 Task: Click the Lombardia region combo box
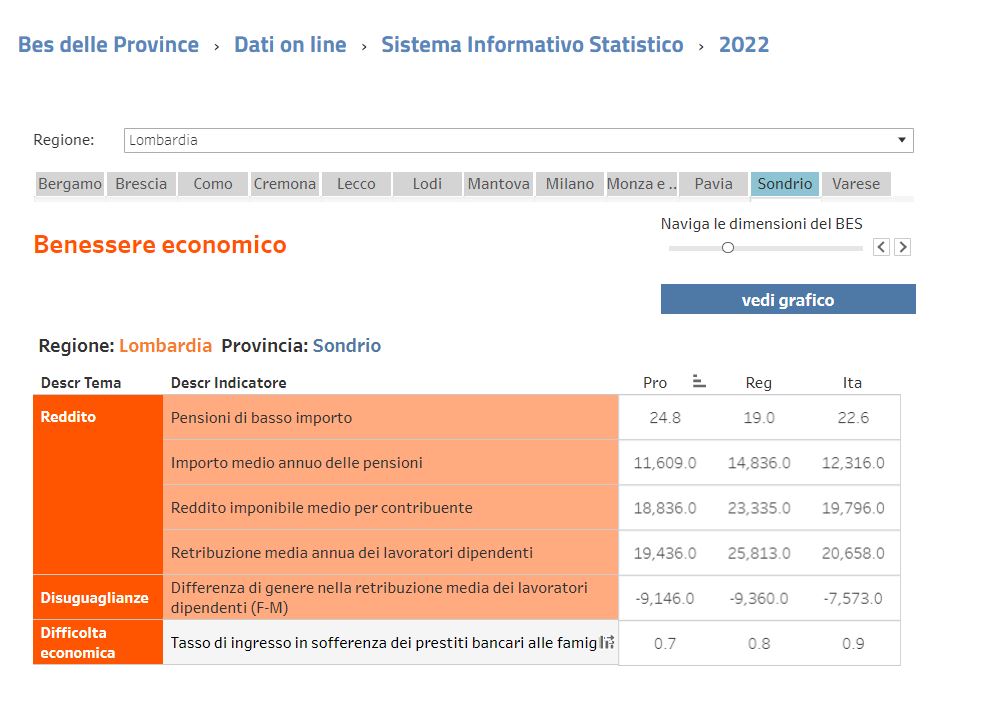click(518, 140)
